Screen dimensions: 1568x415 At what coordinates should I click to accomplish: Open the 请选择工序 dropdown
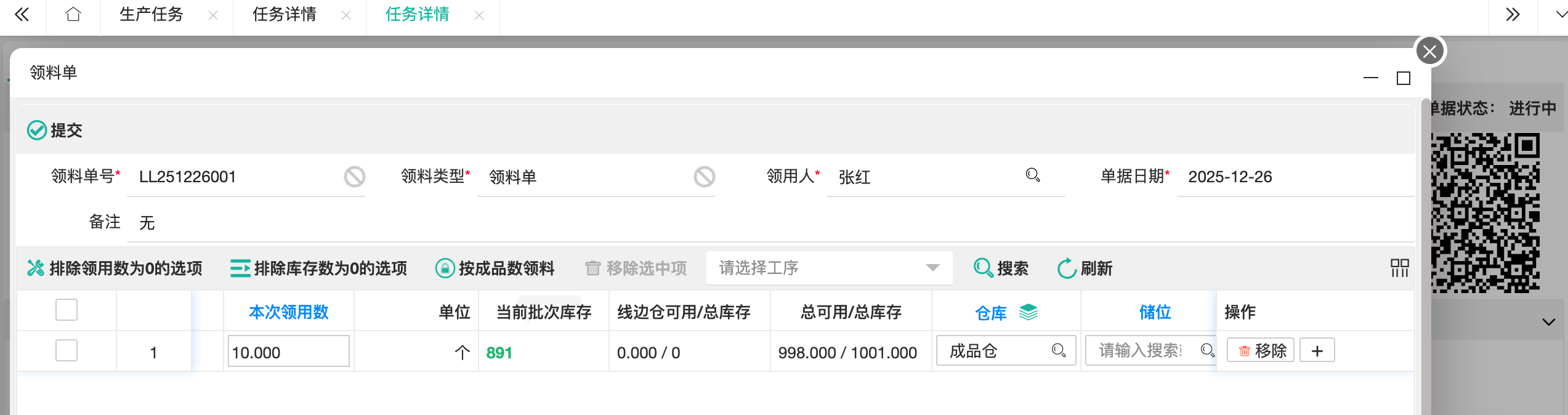pos(828,268)
